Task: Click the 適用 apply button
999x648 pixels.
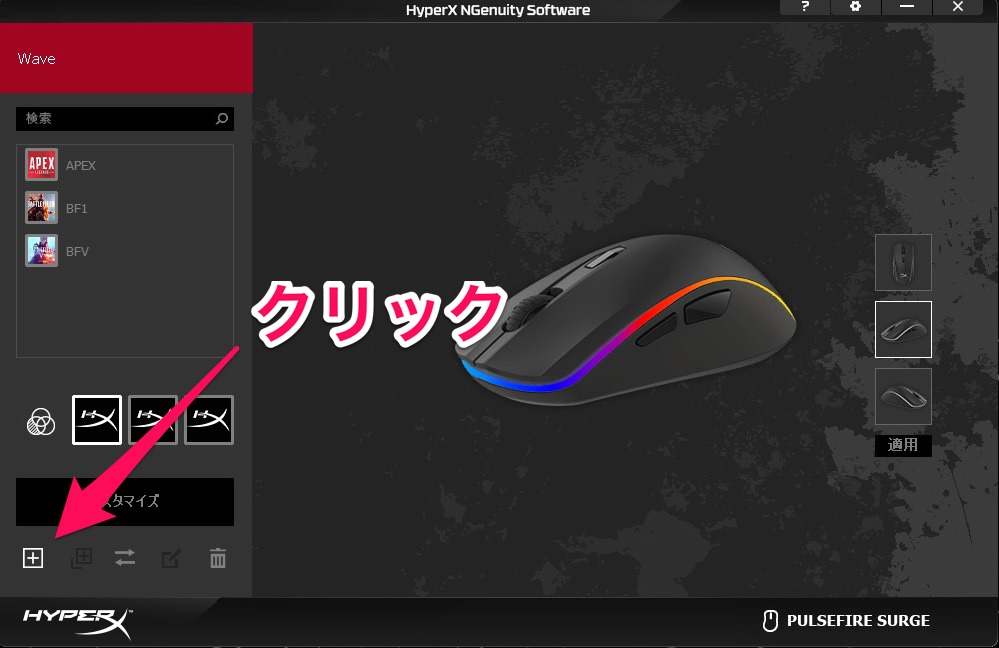Action: coord(903,445)
